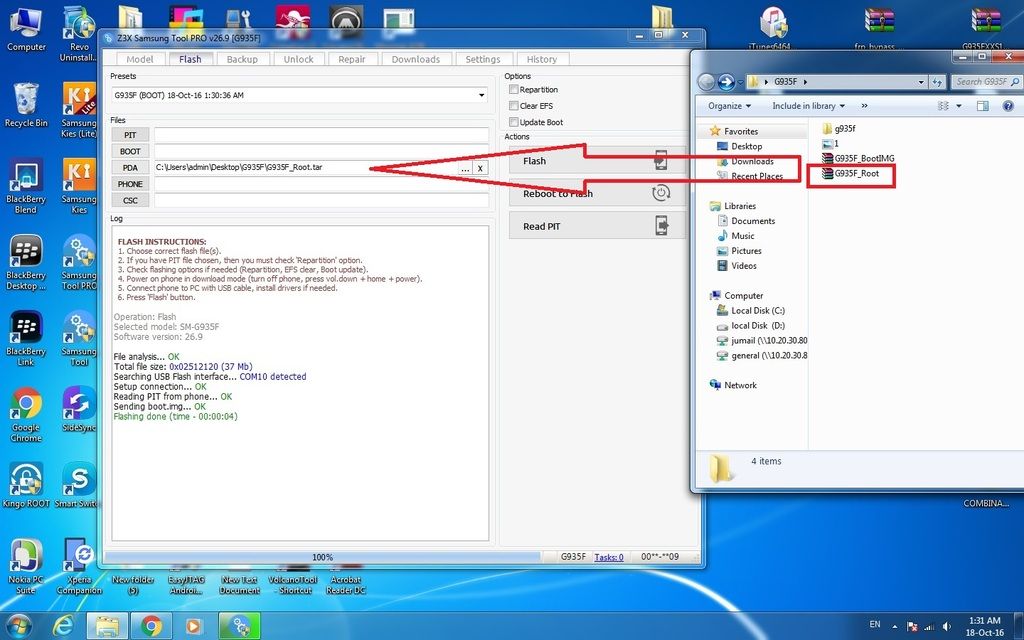Toggle the Explorer preview pane button
Image resolution: width=1024 pixels, height=640 pixels.
(x=983, y=106)
